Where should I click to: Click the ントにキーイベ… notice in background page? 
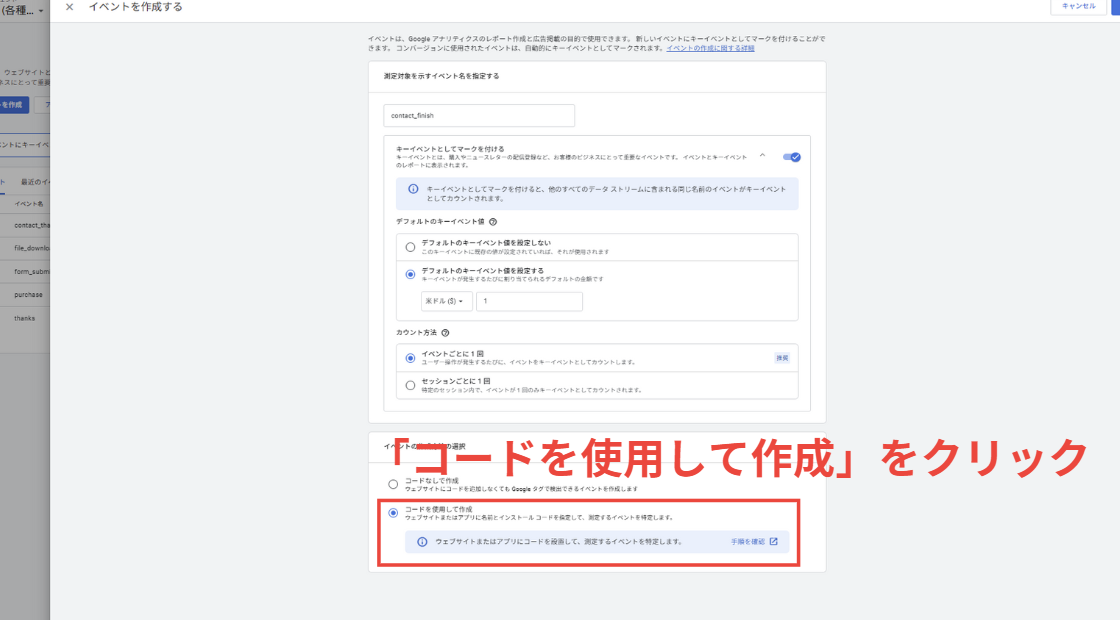(x=25, y=145)
